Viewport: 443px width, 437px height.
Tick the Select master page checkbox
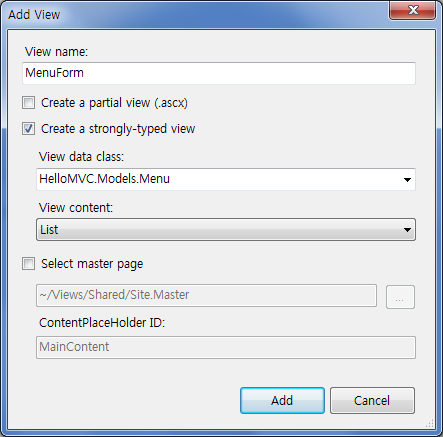[28, 264]
